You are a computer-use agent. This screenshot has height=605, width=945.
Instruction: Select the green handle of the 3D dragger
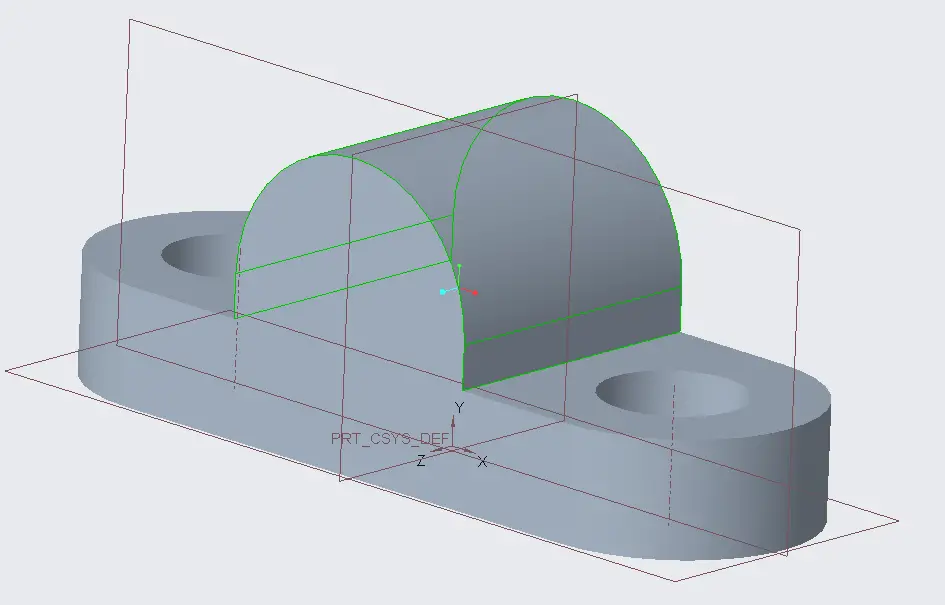tap(459, 266)
